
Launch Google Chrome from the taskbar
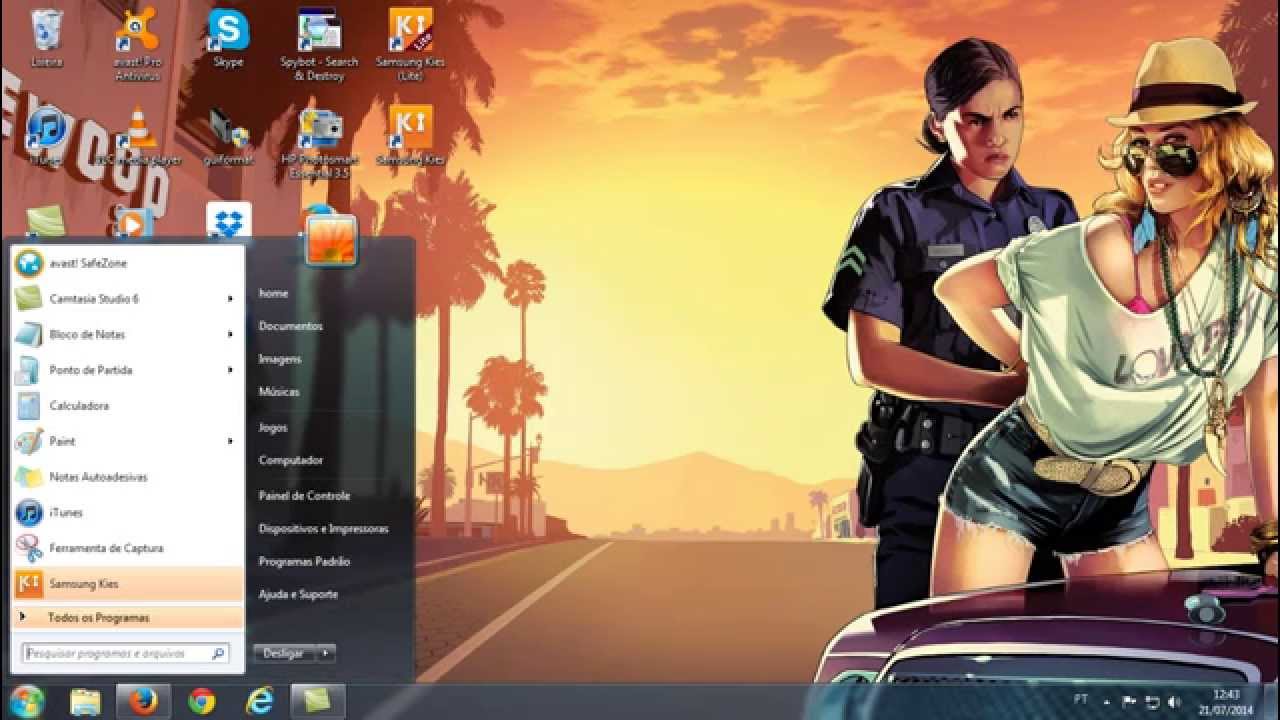pyautogui.click(x=202, y=702)
